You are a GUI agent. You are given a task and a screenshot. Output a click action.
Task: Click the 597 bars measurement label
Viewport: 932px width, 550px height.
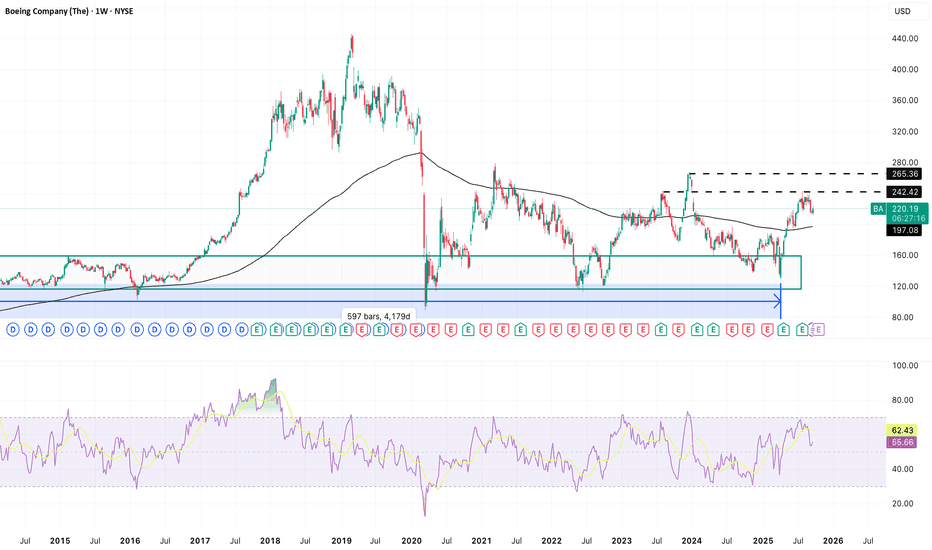click(x=378, y=316)
